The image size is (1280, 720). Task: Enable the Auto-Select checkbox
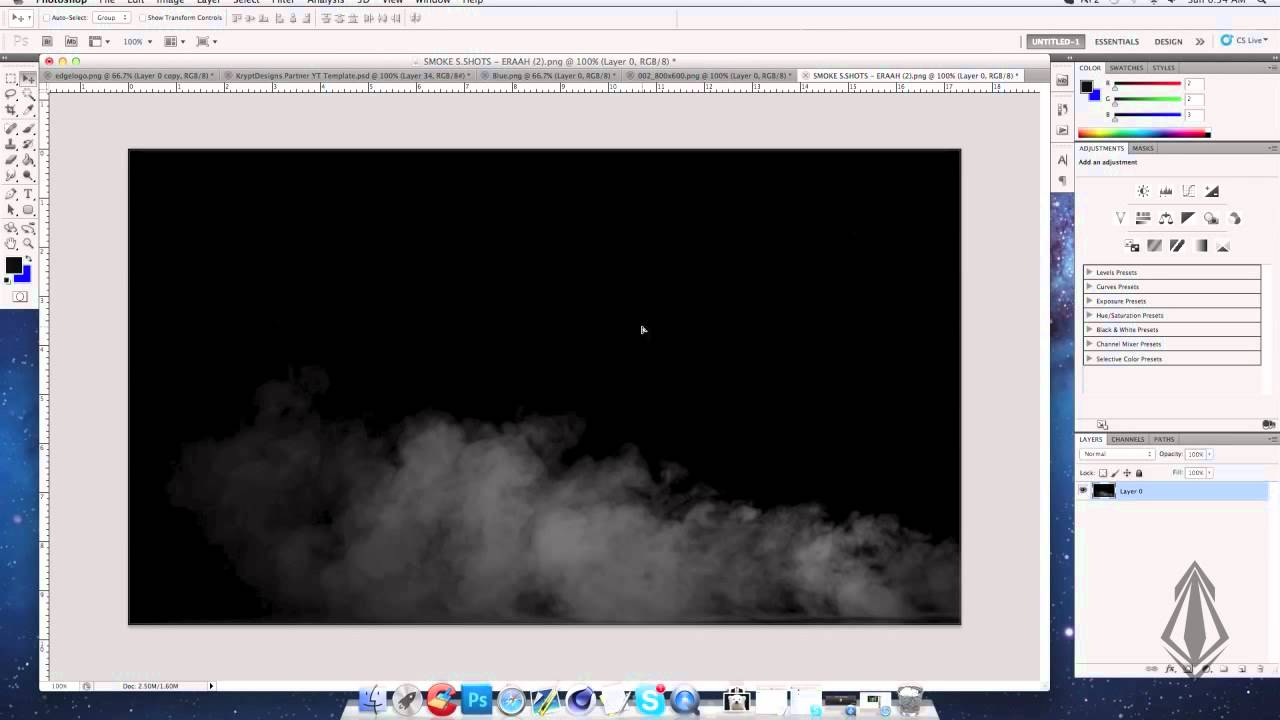47,18
